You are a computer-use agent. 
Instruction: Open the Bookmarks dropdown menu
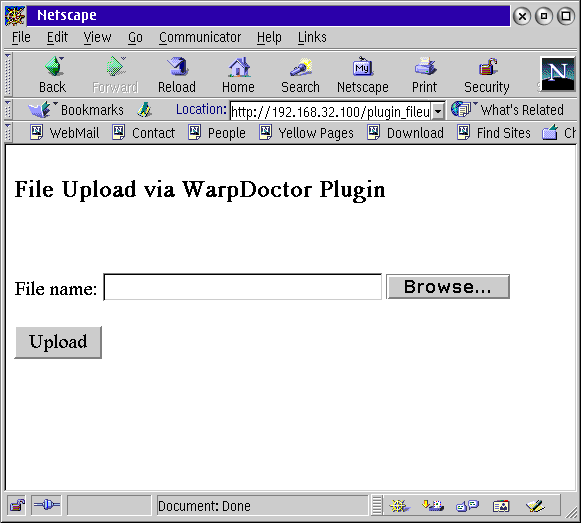(76, 110)
